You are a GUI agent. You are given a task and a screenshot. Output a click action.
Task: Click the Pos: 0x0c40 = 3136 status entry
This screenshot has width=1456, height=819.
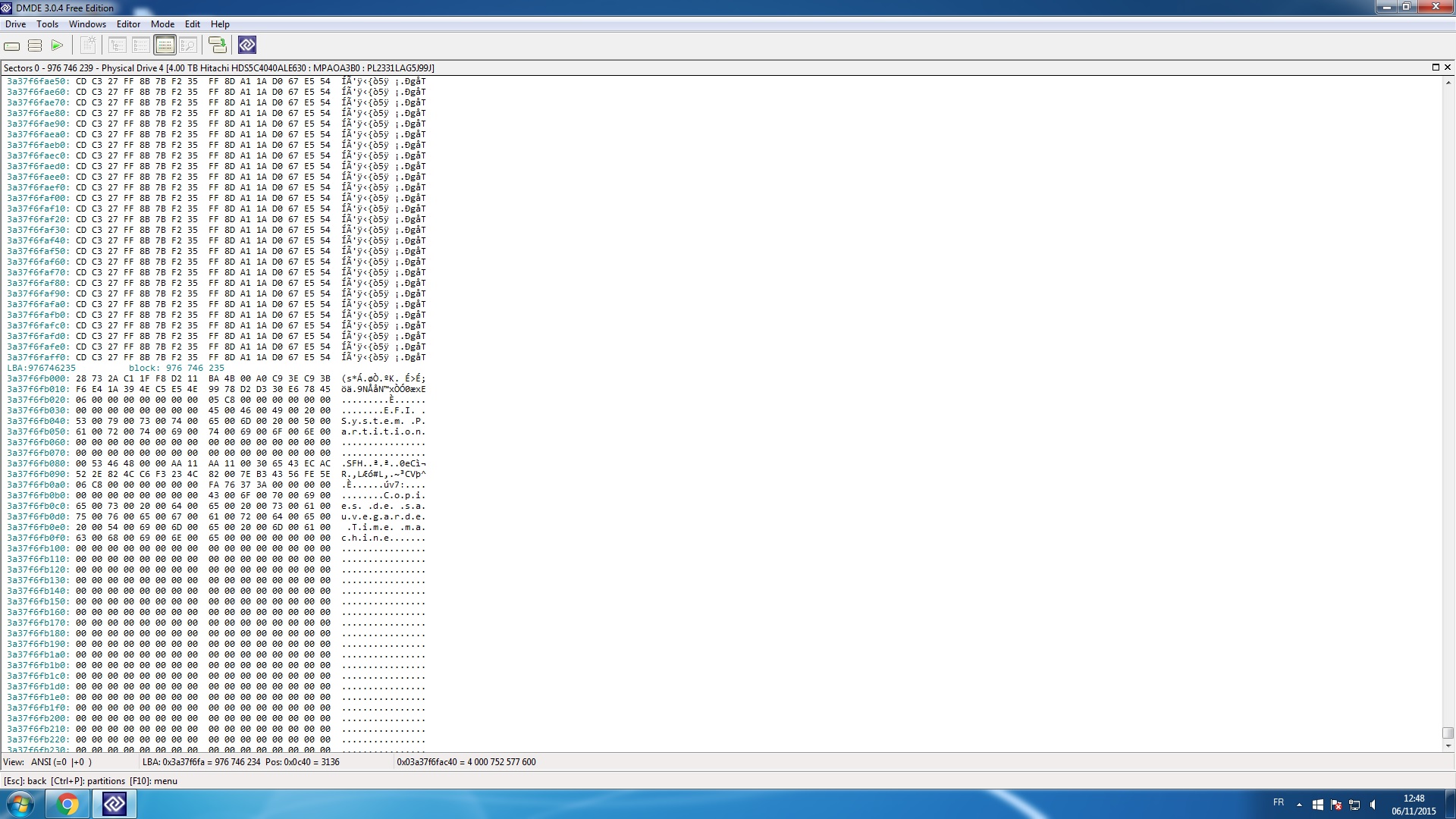[x=303, y=762]
